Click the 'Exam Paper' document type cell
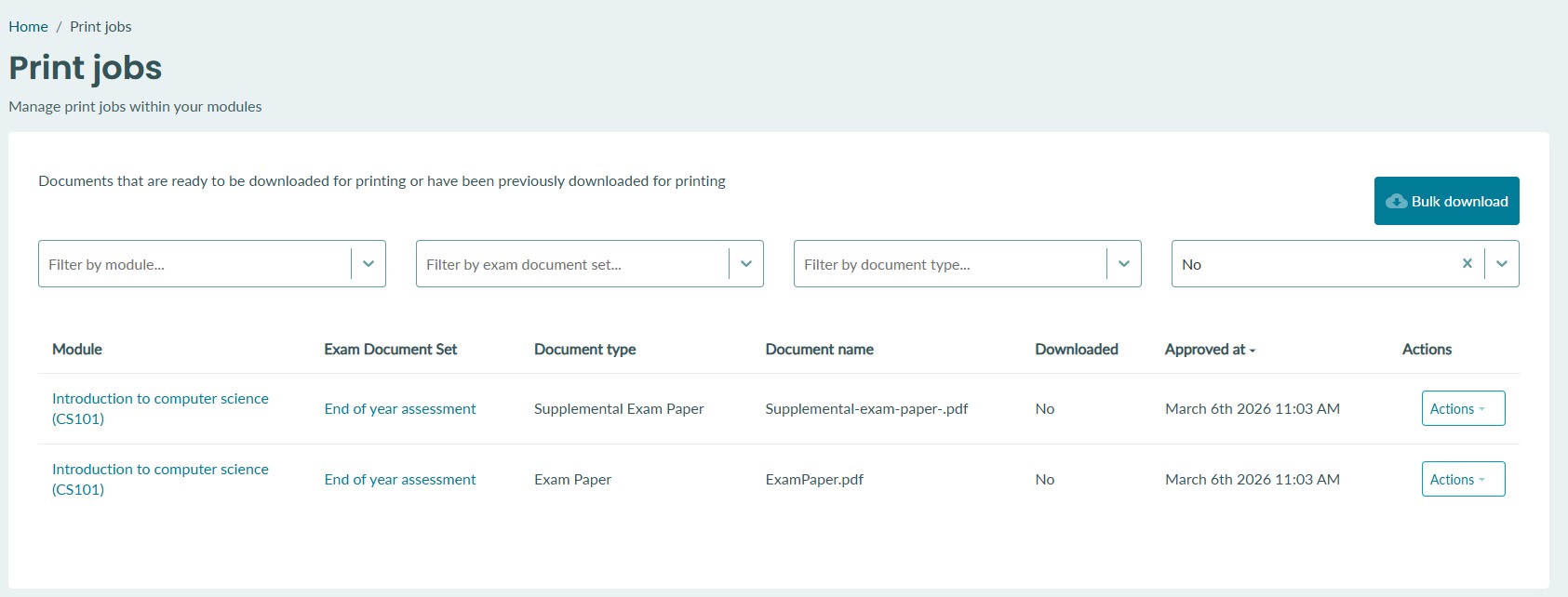This screenshot has height=597, width=1568. (572, 479)
